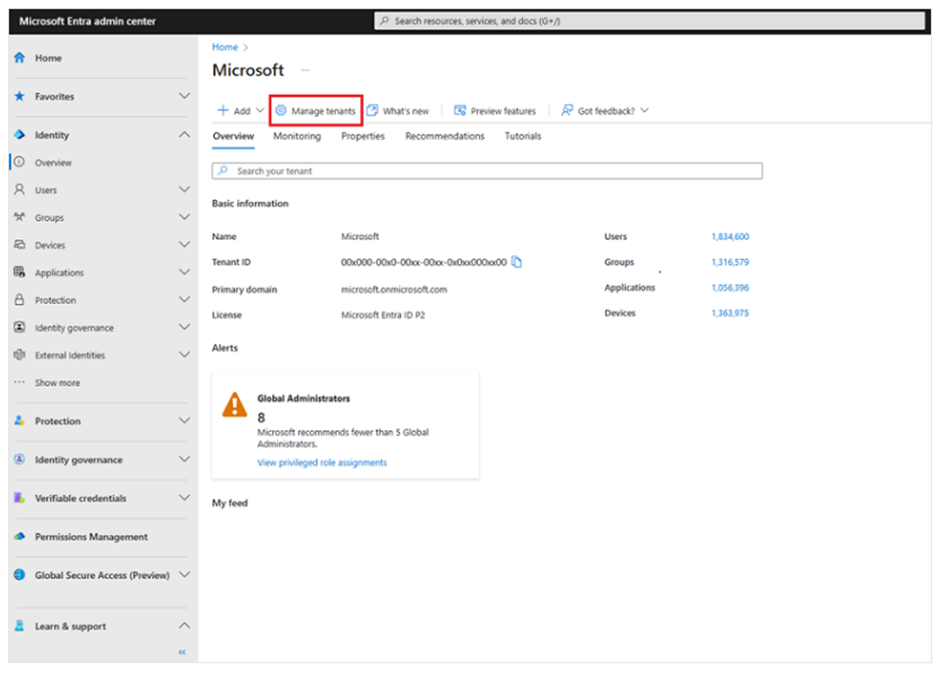The width and height of the screenshot is (940, 680).
Task: Click the top-level Identity governance section icon
Action: click(x=20, y=459)
